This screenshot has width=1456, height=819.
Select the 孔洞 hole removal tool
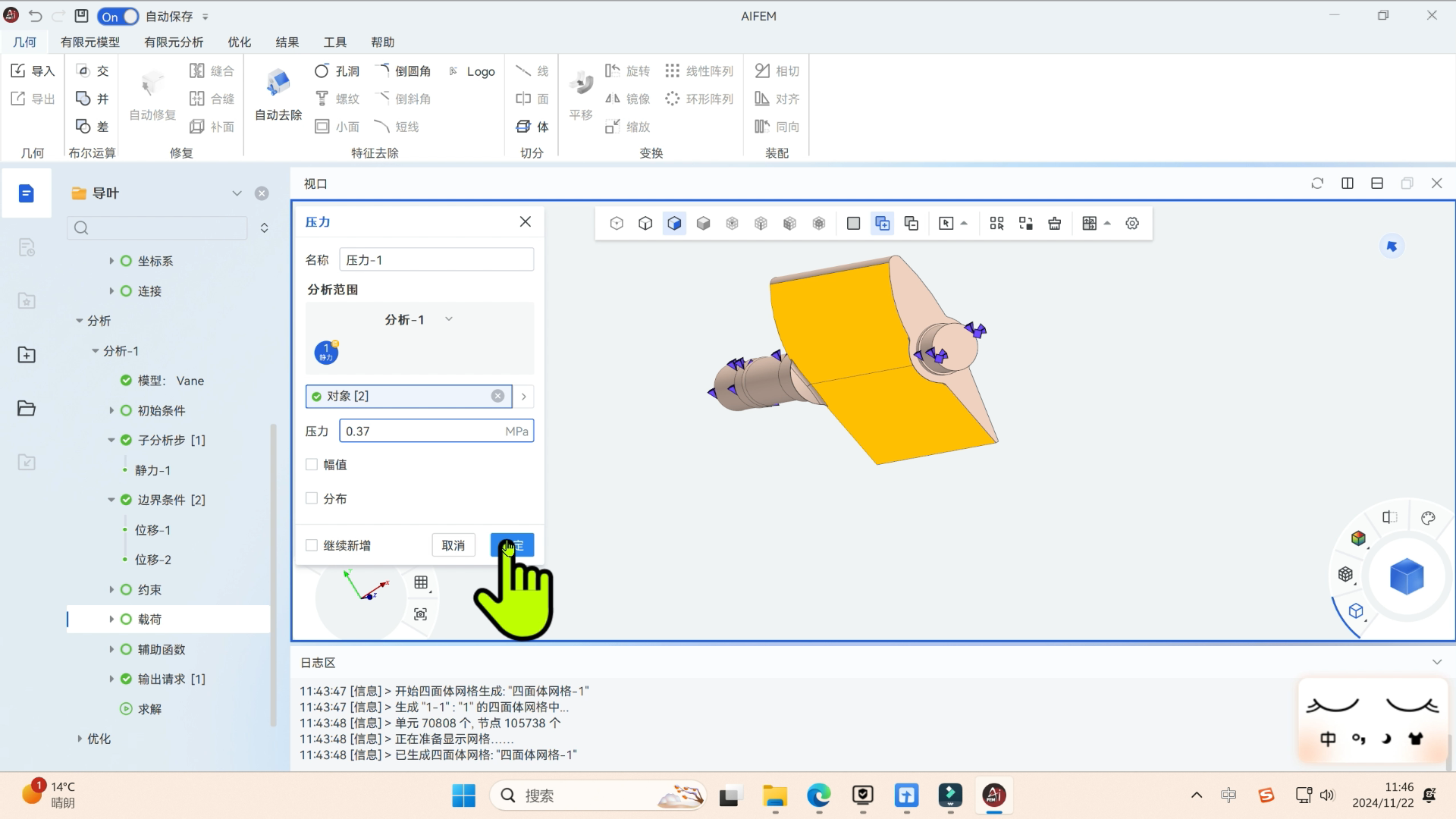pos(337,71)
